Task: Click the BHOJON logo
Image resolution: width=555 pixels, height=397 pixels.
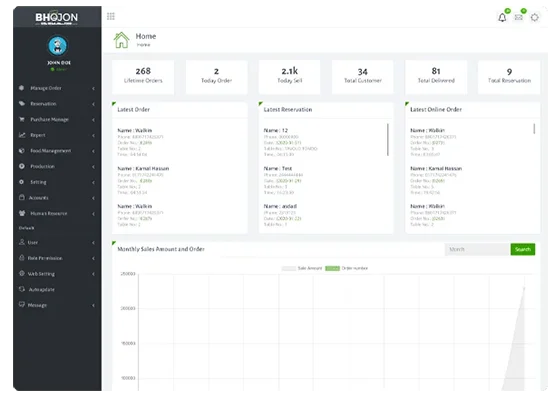Action: (57, 18)
